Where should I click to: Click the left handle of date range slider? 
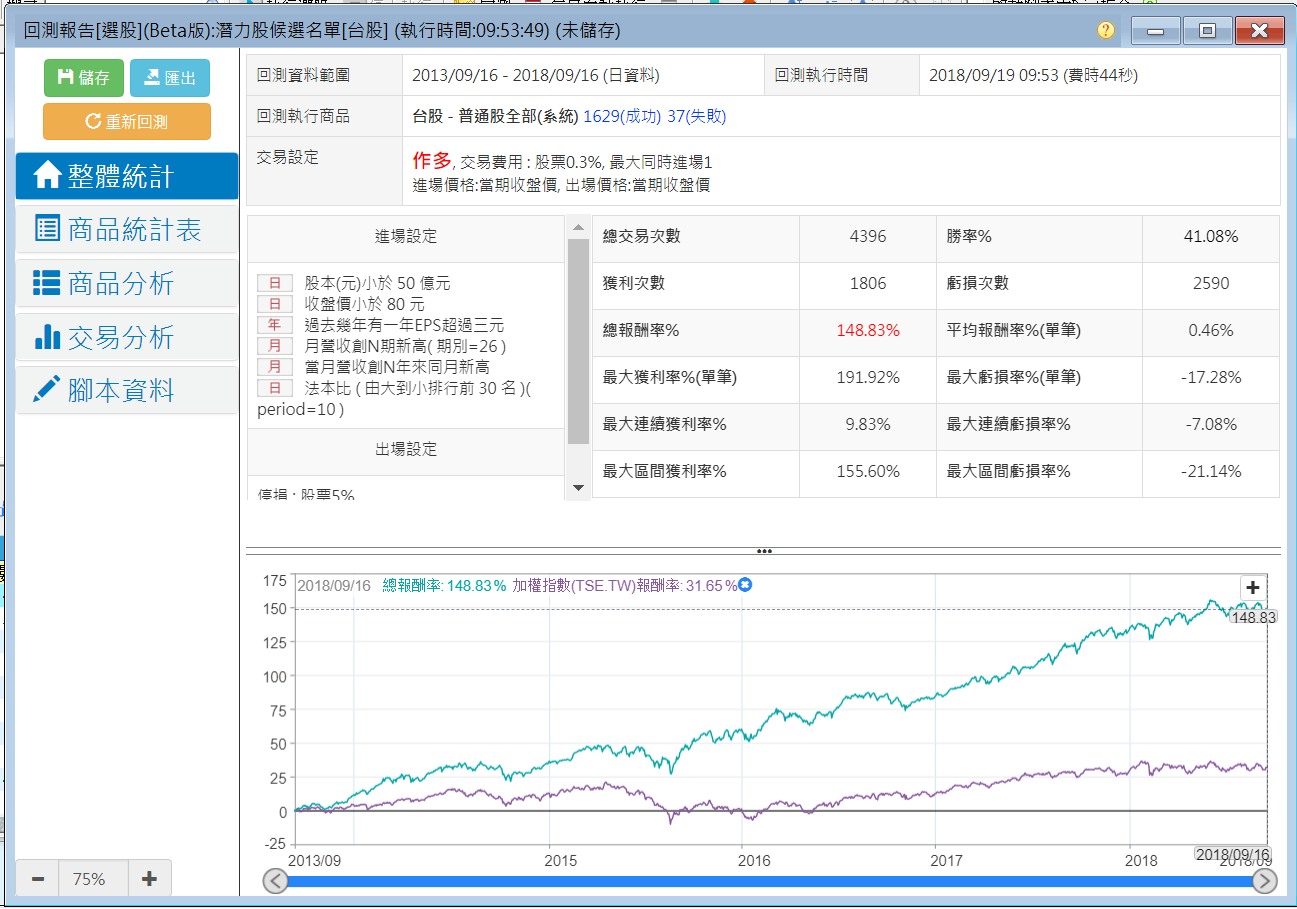click(275, 881)
